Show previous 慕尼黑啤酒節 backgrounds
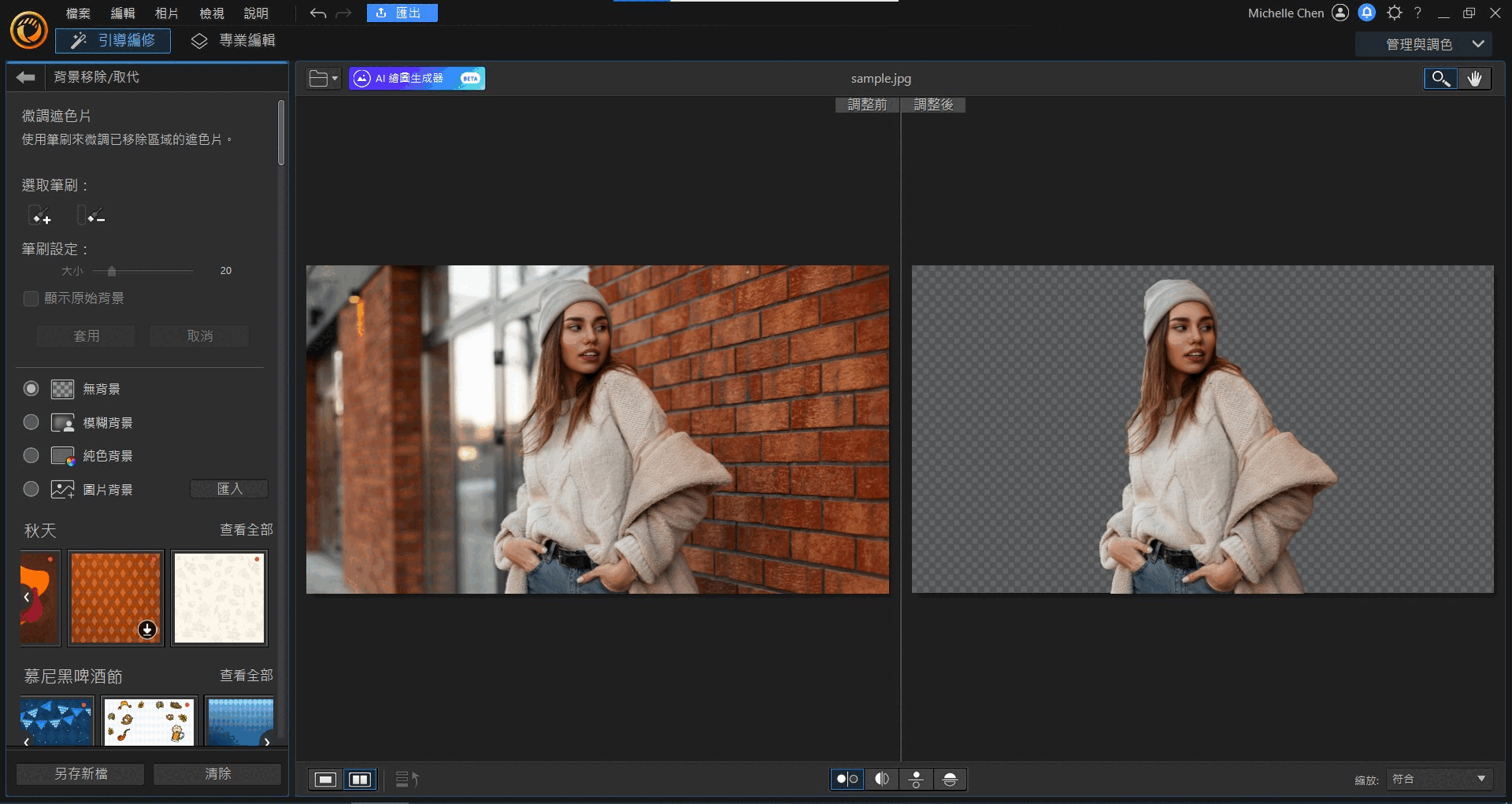Screen dimensions: 1512x804 (x=27, y=741)
